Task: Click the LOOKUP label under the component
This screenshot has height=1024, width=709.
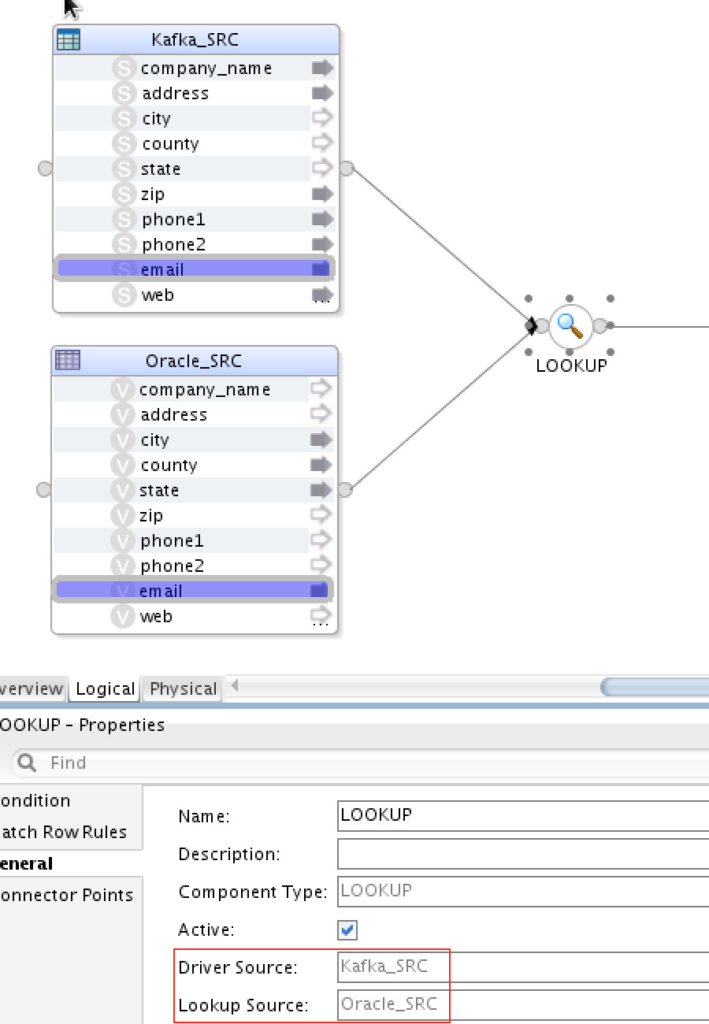Action: pyautogui.click(x=571, y=366)
